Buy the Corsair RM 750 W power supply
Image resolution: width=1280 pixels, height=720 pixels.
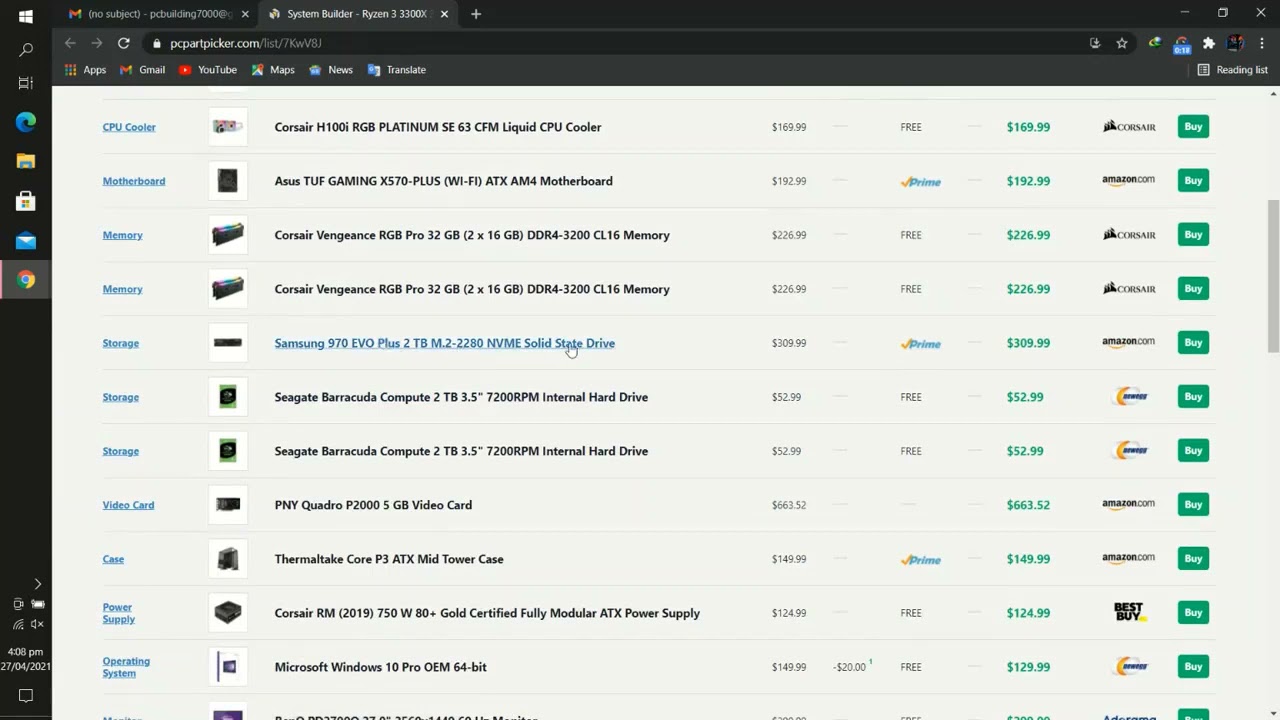tap(1193, 613)
